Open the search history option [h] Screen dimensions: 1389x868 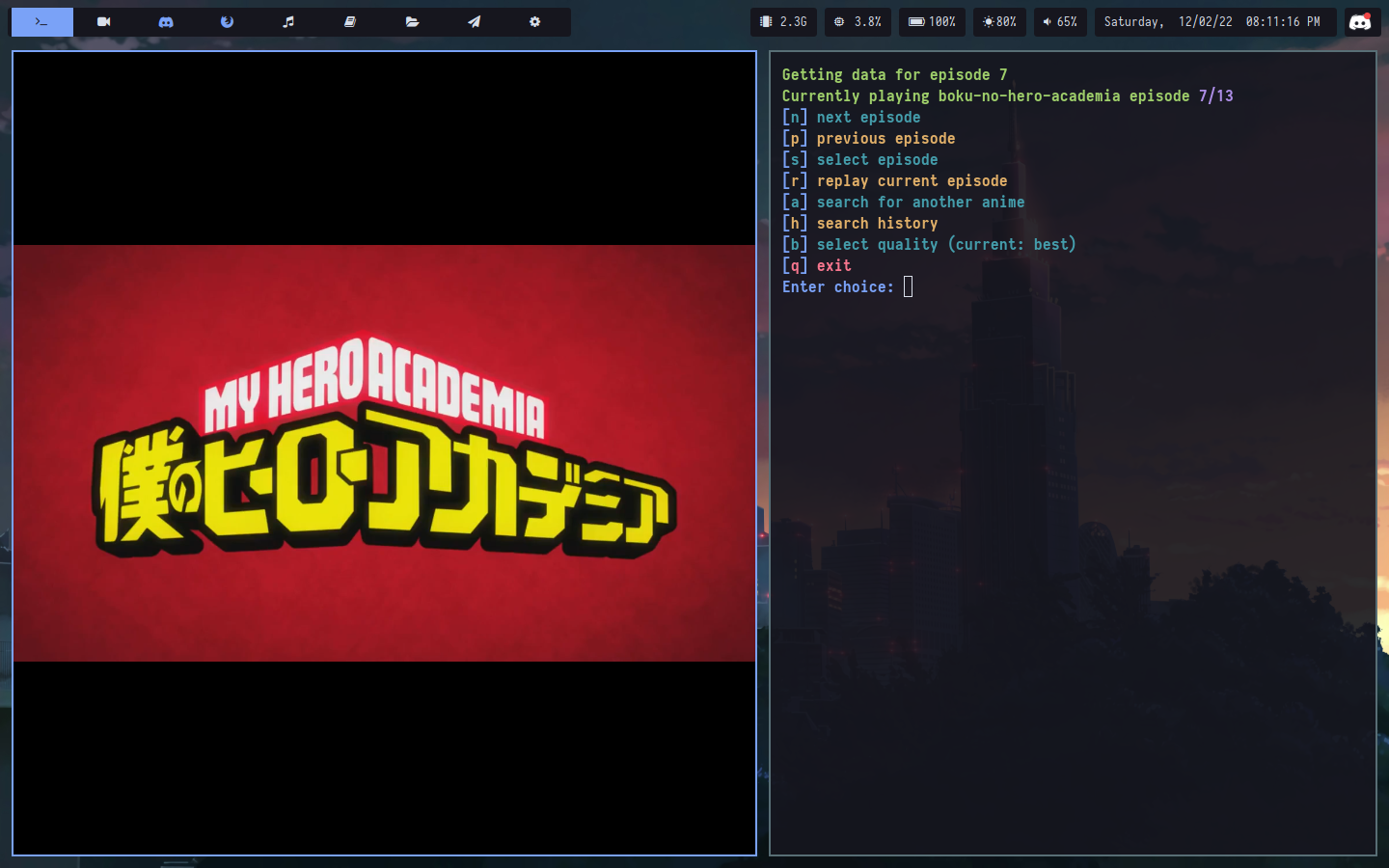click(x=859, y=223)
